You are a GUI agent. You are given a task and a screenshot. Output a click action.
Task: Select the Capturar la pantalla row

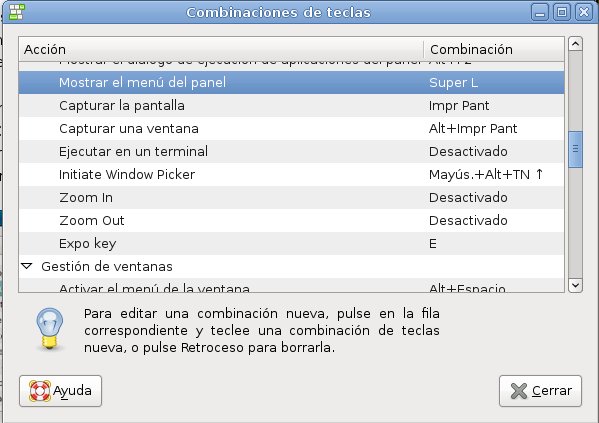click(291, 105)
